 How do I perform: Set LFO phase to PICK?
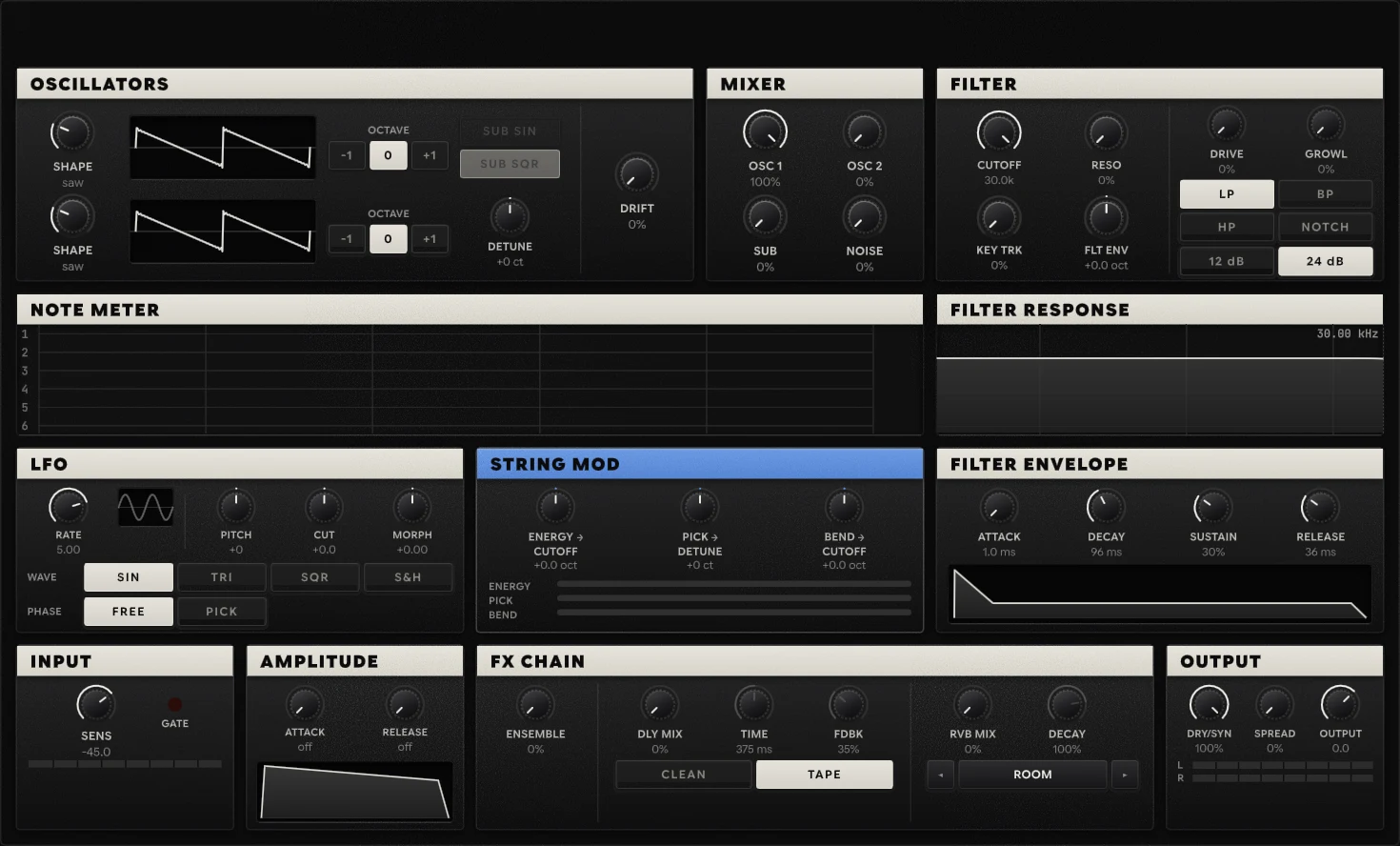click(x=221, y=612)
